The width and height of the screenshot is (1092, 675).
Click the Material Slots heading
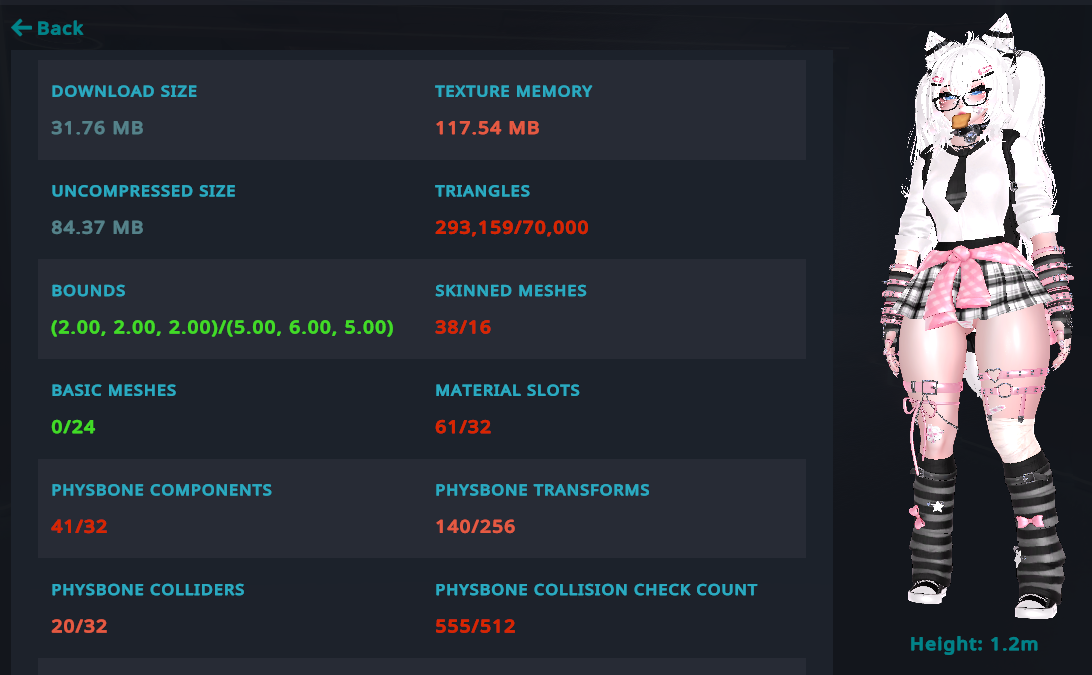pos(507,390)
